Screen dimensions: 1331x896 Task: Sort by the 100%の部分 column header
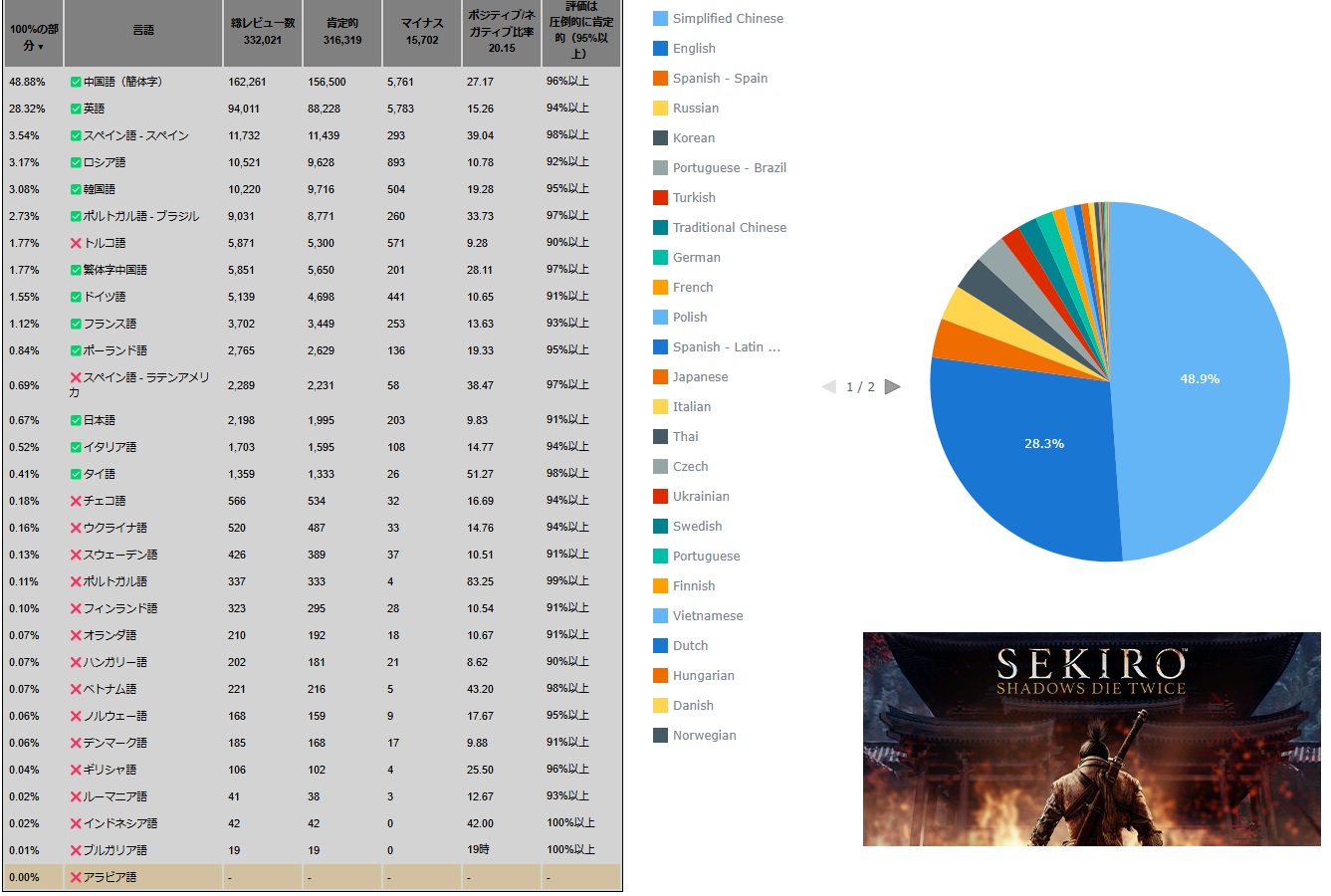33,37
